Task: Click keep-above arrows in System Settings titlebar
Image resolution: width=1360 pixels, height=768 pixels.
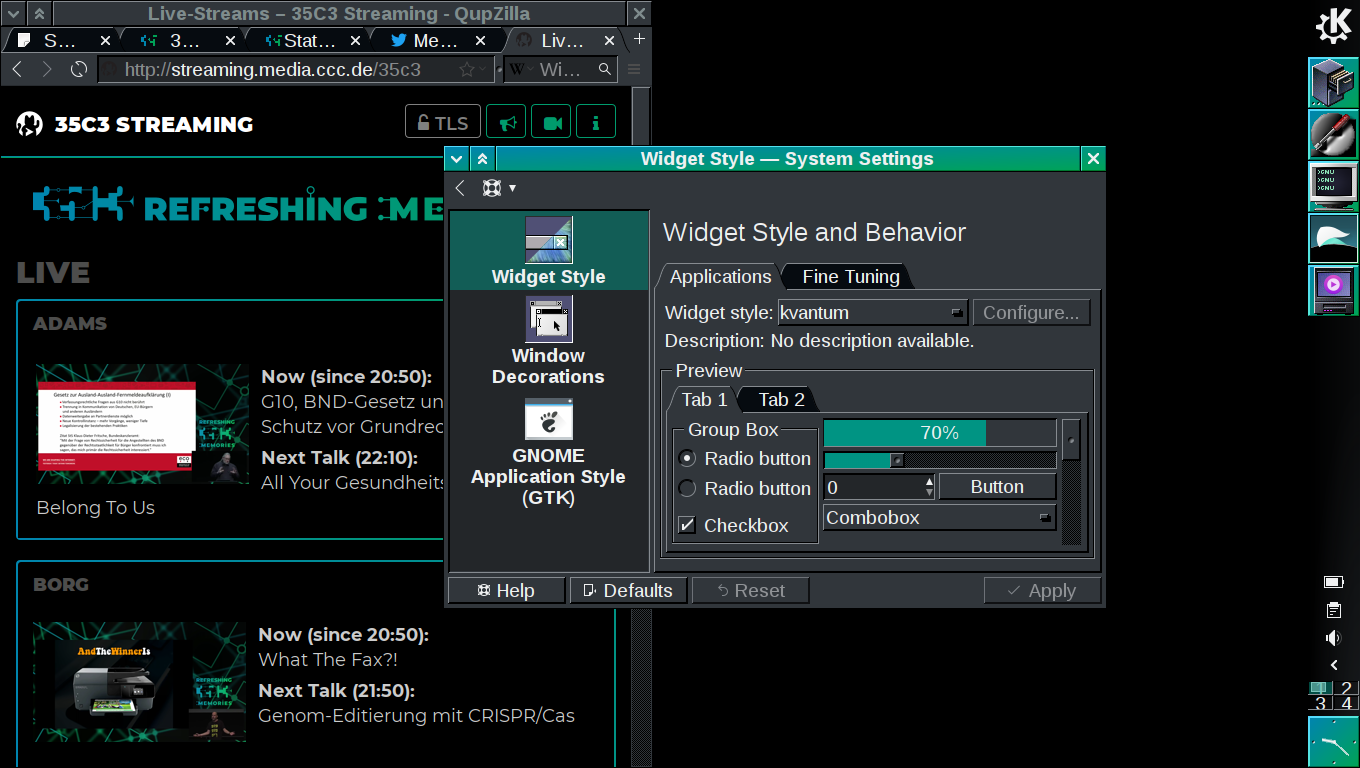Action: tap(482, 159)
